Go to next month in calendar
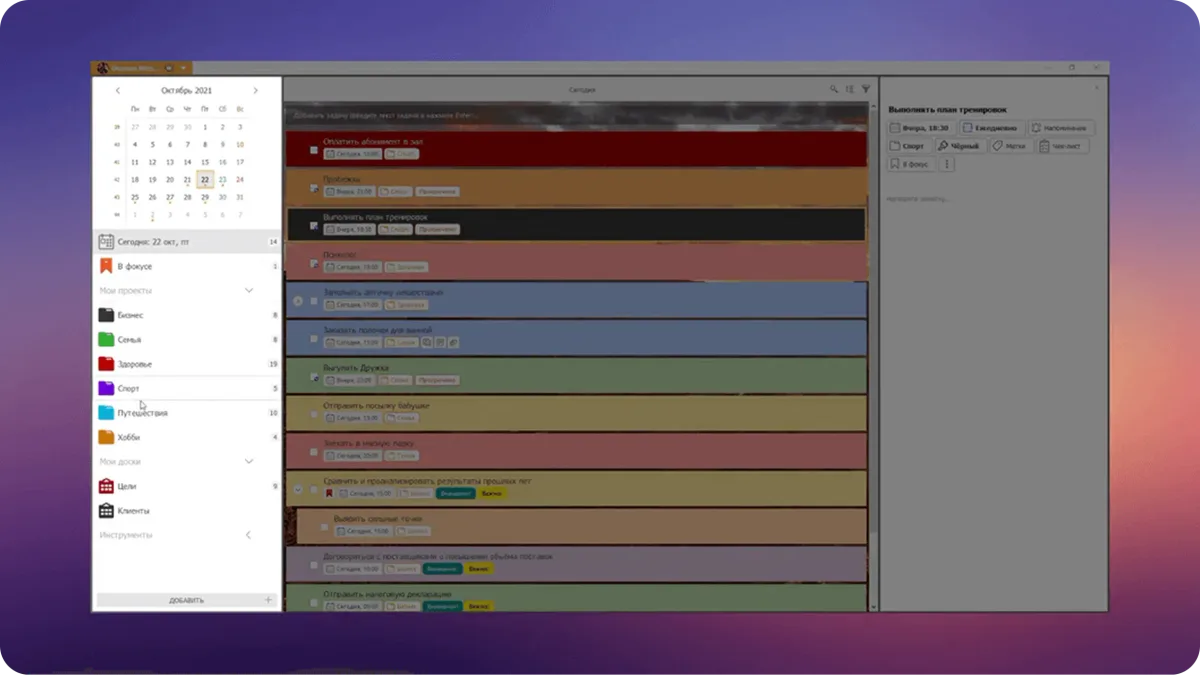This screenshot has height=675, width=1200. click(x=255, y=90)
